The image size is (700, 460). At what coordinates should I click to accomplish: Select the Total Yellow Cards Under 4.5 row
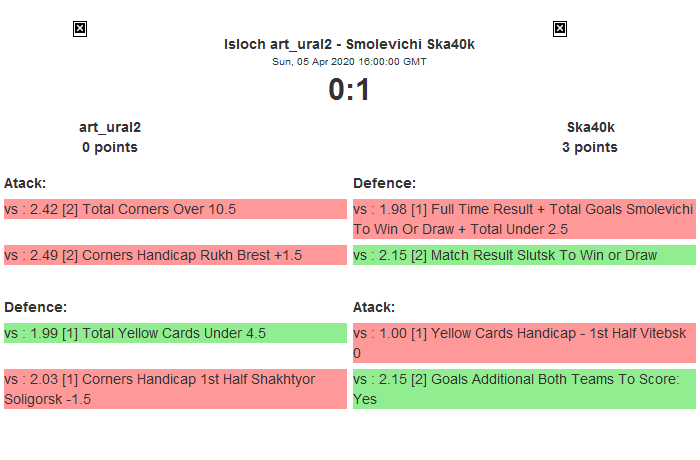175,333
